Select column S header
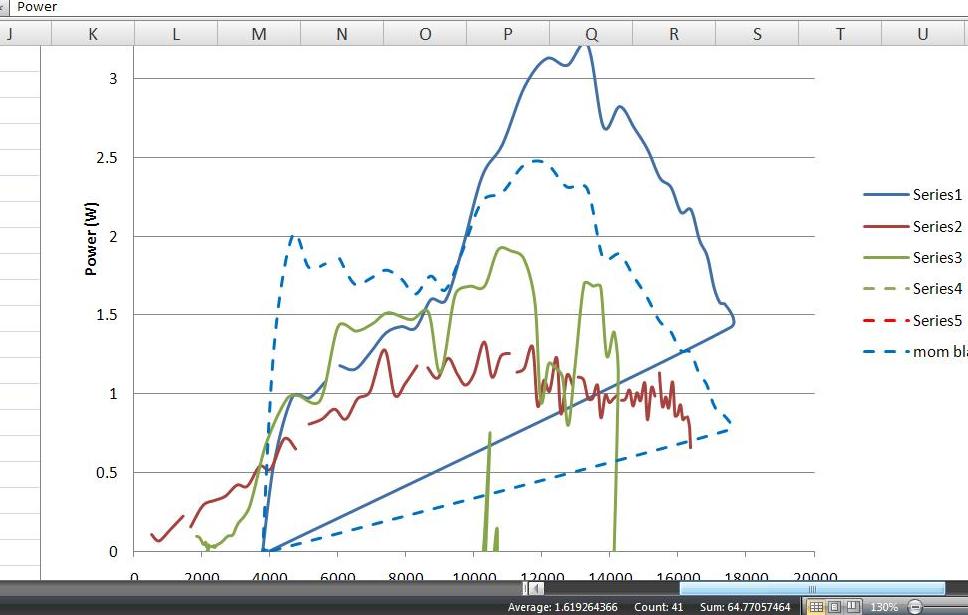 click(x=757, y=34)
